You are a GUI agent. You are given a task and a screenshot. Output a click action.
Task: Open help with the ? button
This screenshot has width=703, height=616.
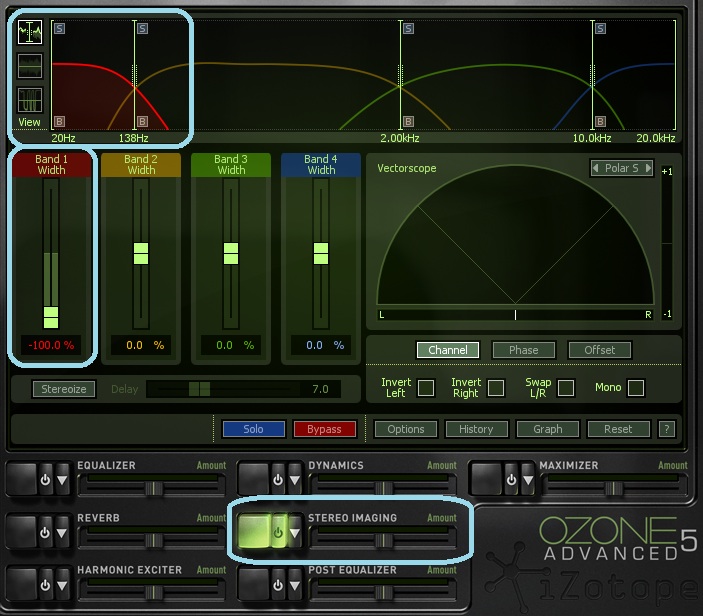pyautogui.click(x=667, y=429)
